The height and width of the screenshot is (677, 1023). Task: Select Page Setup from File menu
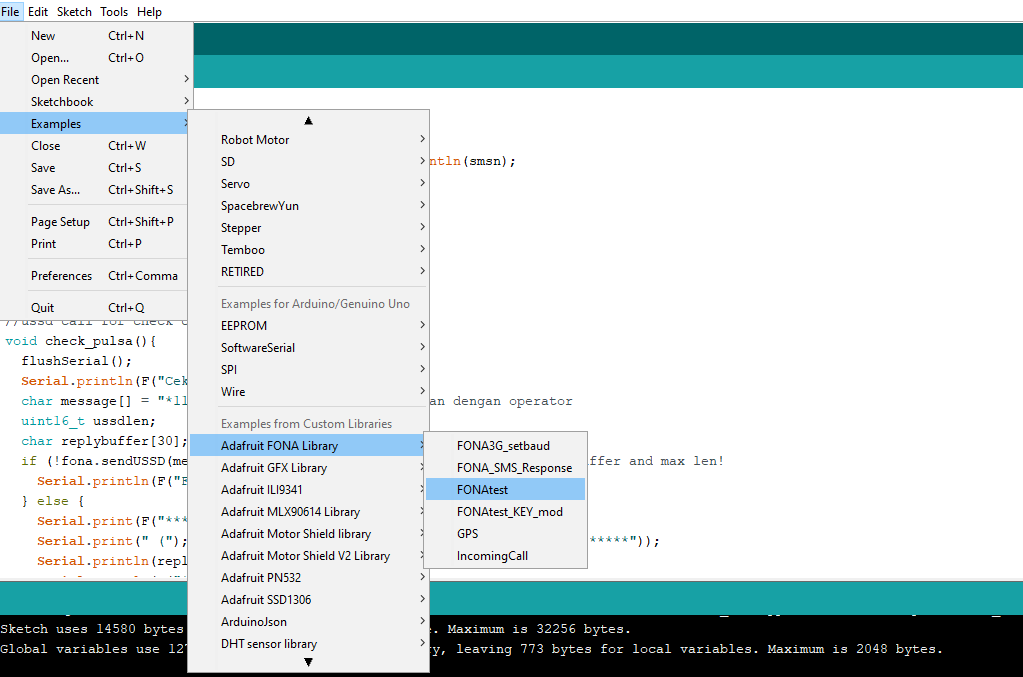(x=62, y=221)
